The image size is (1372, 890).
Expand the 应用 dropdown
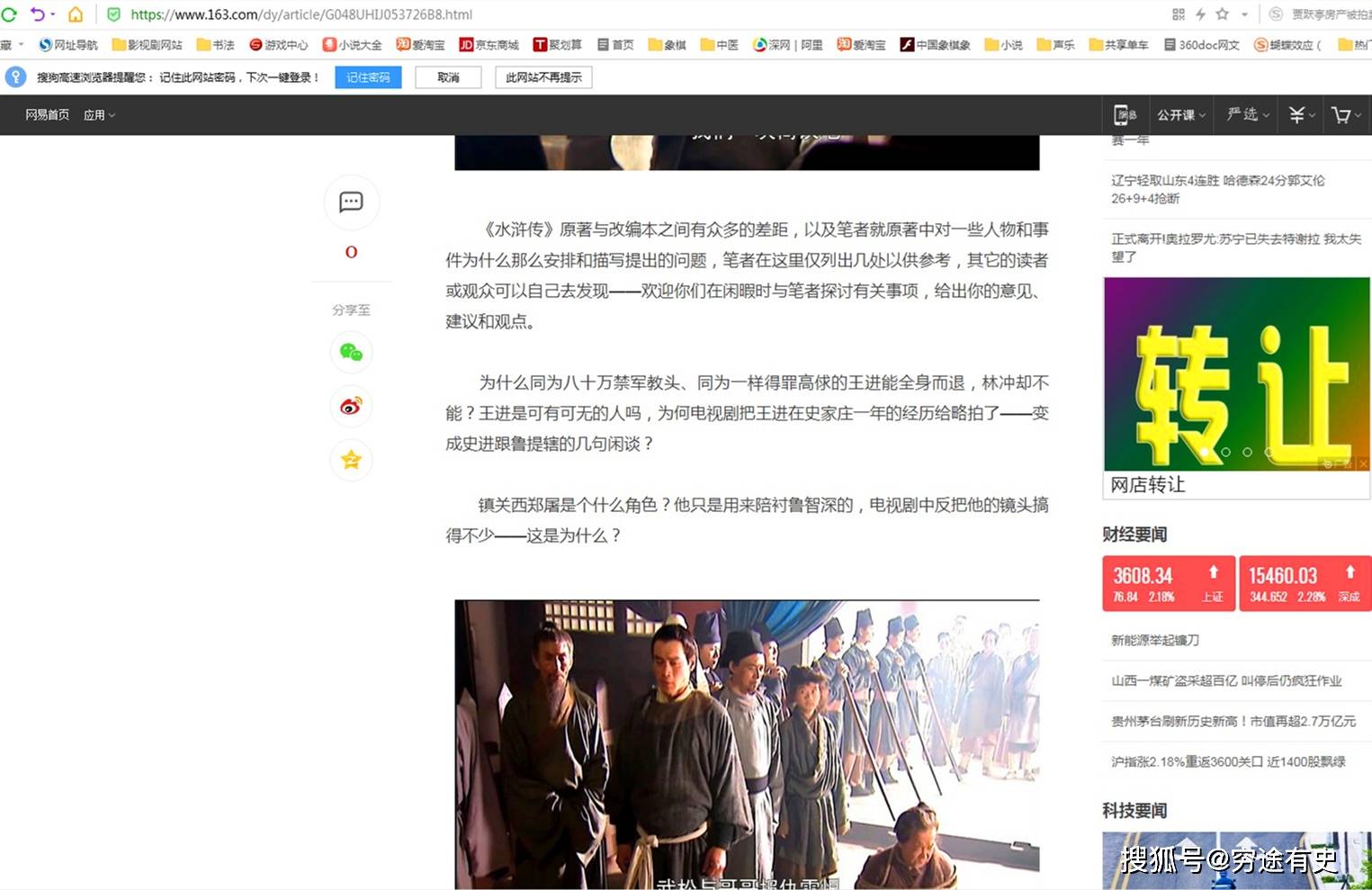pos(99,115)
